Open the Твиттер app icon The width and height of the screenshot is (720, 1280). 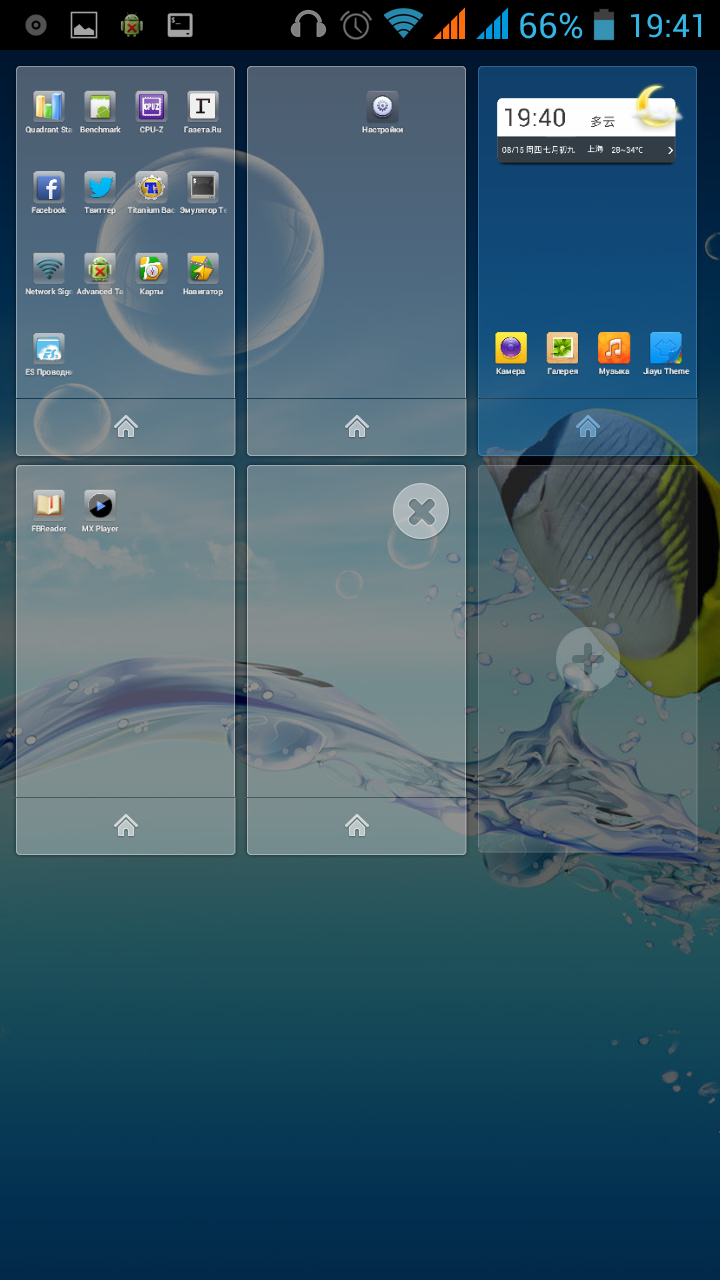point(100,187)
